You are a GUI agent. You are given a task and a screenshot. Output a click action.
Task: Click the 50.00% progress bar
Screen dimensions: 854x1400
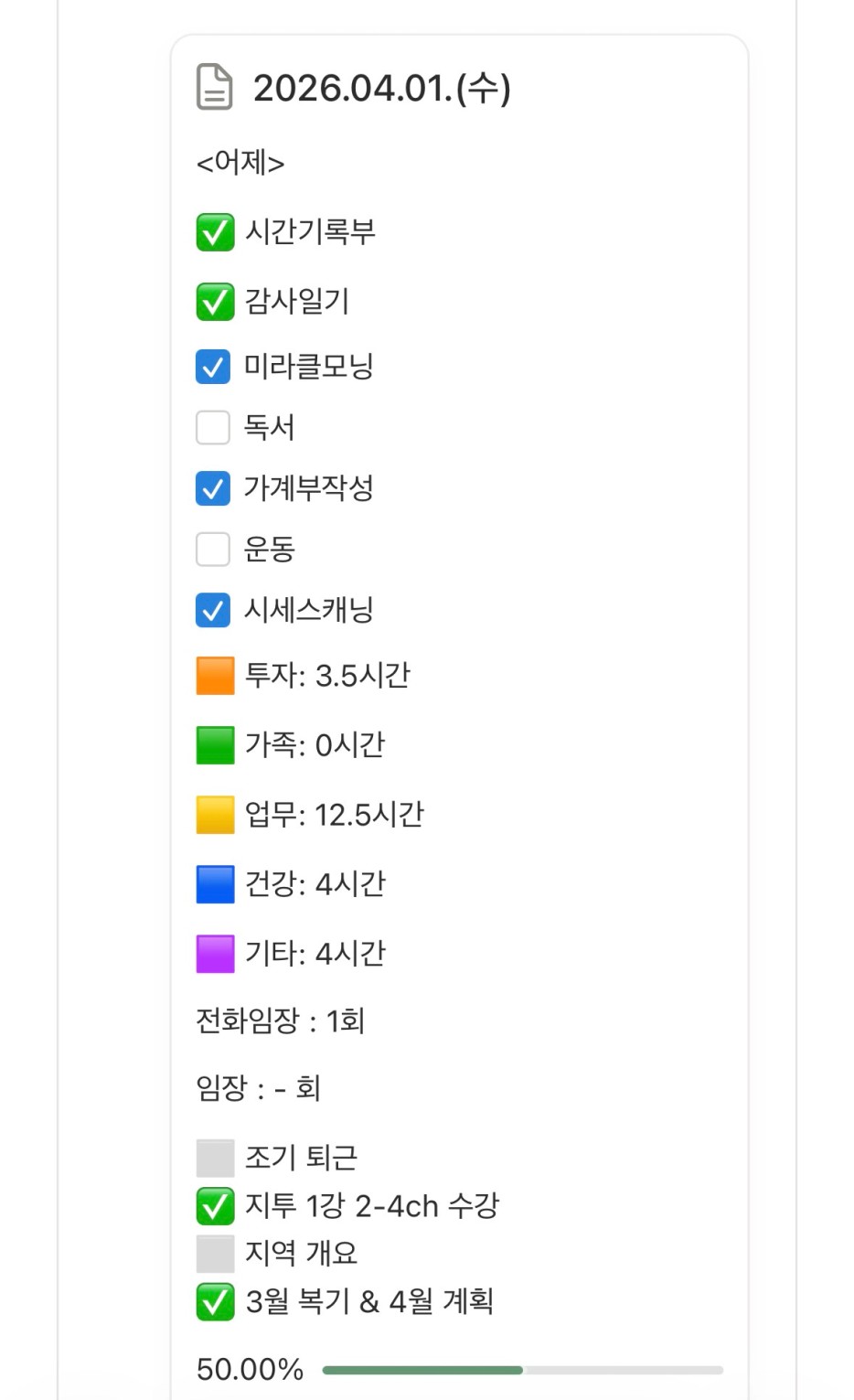coord(522,1370)
